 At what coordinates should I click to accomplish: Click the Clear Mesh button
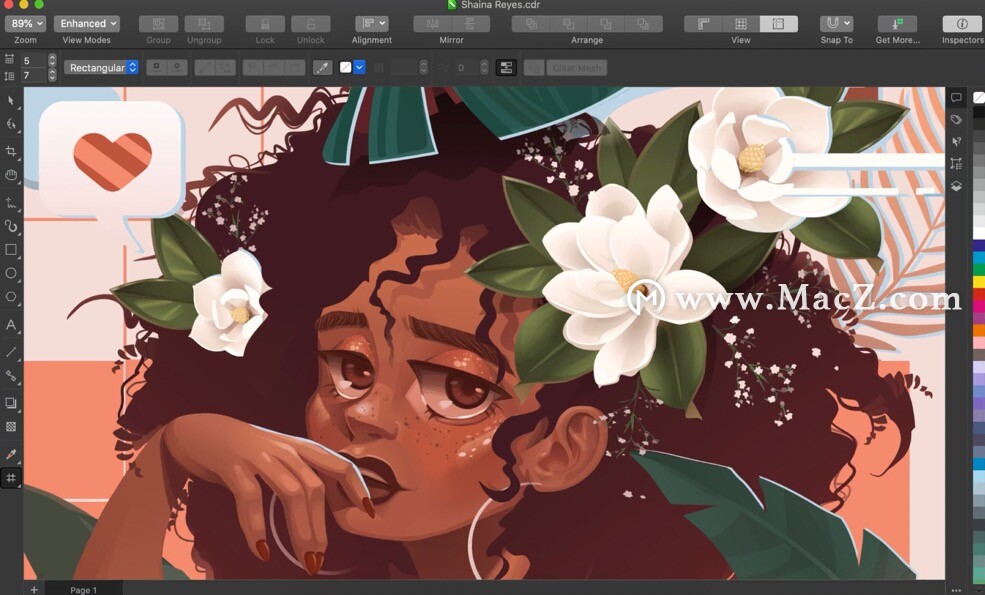(x=577, y=68)
